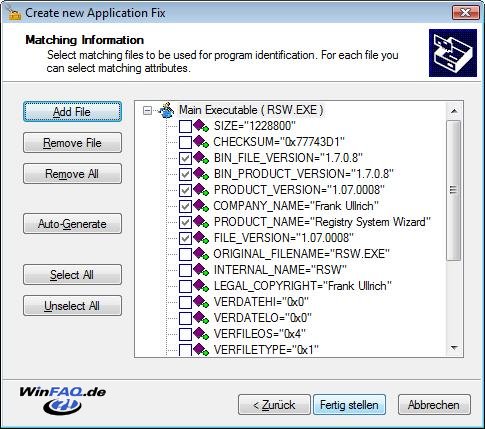Click the attribute icon next to VERDATELO
Screen dimensions: 485x429
click(201, 318)
